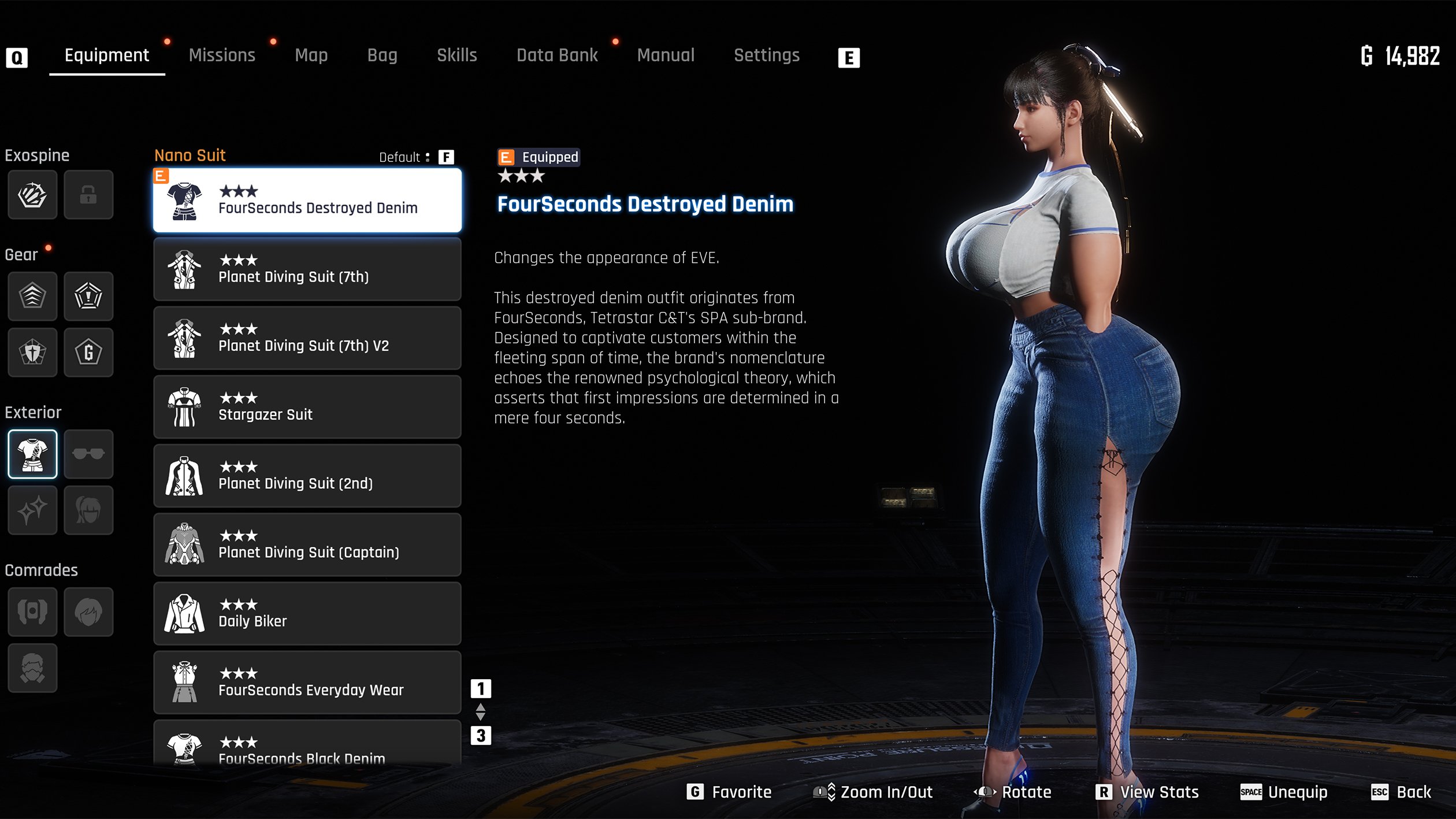Open the hairstyle exterior slot
1456x819 pixels.
pos(88,510)
